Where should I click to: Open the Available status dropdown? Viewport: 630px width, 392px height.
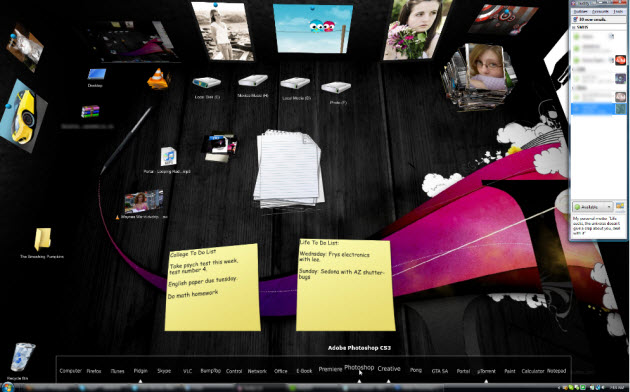click(x=593, y=207)
